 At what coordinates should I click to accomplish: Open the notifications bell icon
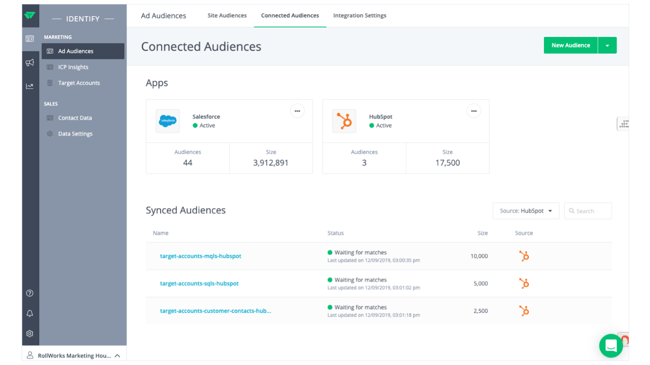(30, 314)
